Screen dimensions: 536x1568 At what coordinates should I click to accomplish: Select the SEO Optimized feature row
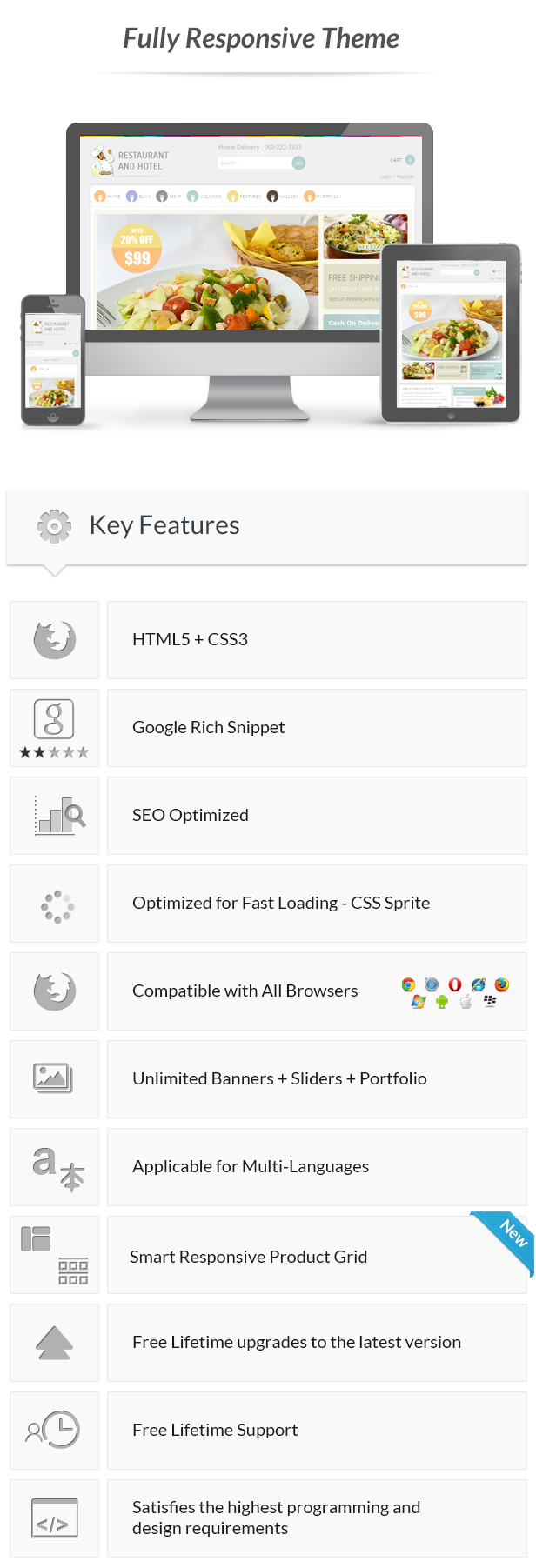[317, 816]
